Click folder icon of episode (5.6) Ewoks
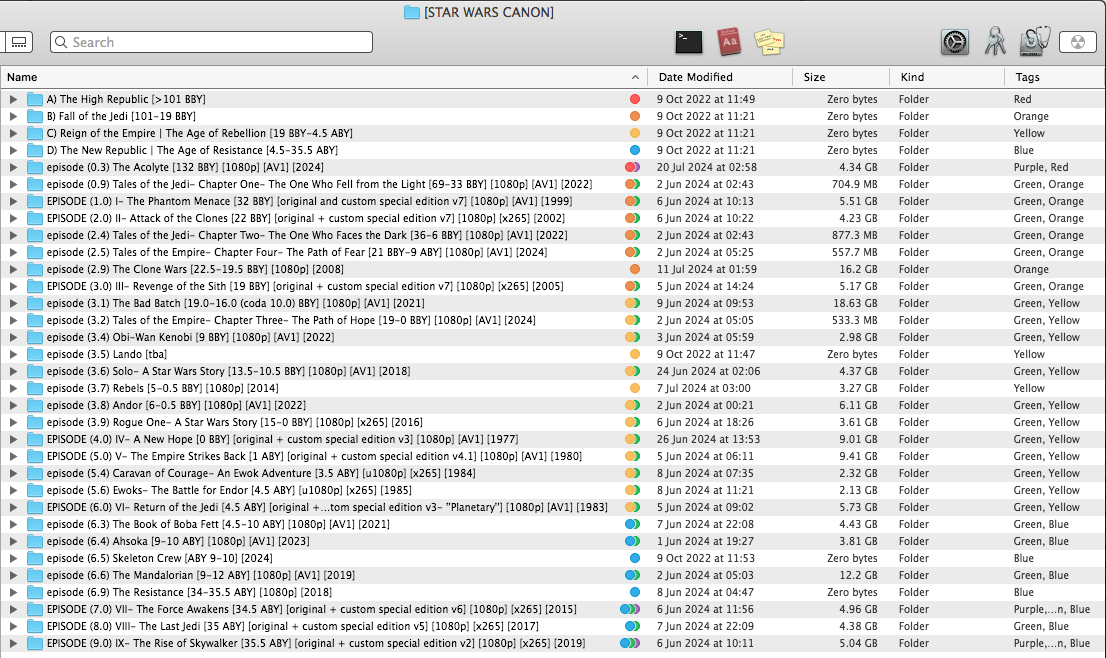 point(35,490)
